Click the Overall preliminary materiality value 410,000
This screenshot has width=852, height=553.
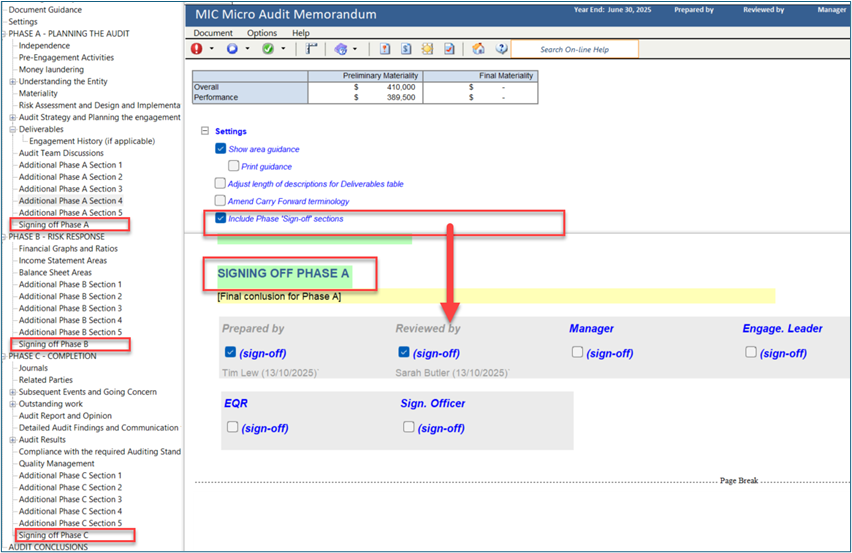[x=401, y=87]
